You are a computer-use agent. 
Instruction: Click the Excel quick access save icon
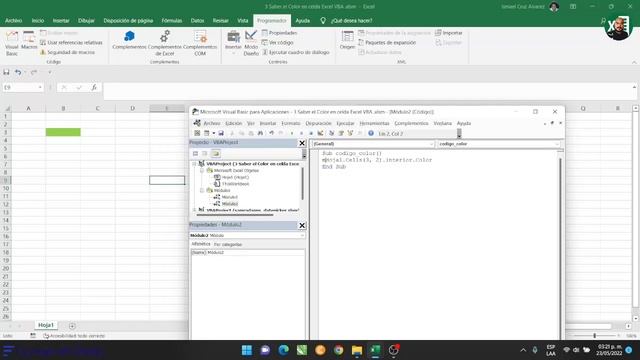(x=6, y=72)
